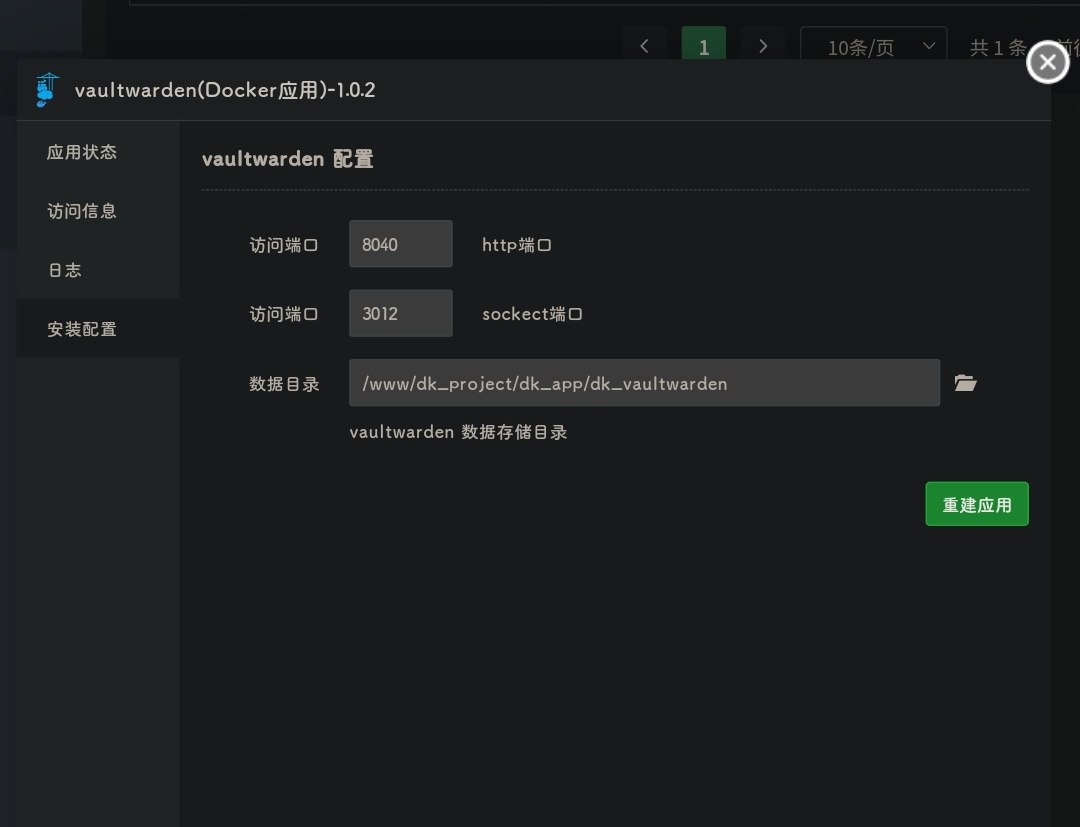Go to next page with right chevron icon
Image resolution: width=1080 pixels, height=827 pixels.
pos(763,45)
